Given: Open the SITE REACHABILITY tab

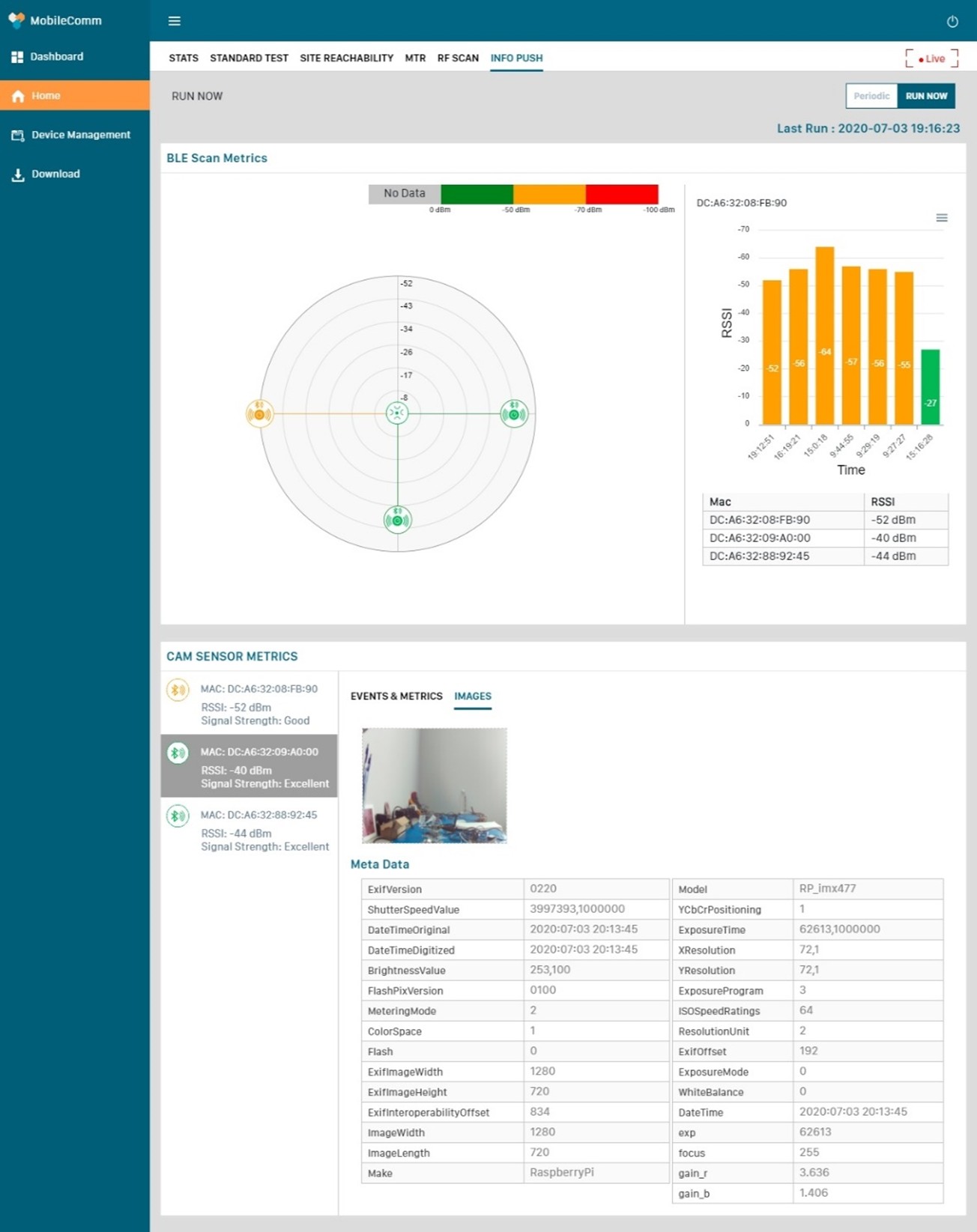Looking at the screenshot, I should tap(346, 58).
